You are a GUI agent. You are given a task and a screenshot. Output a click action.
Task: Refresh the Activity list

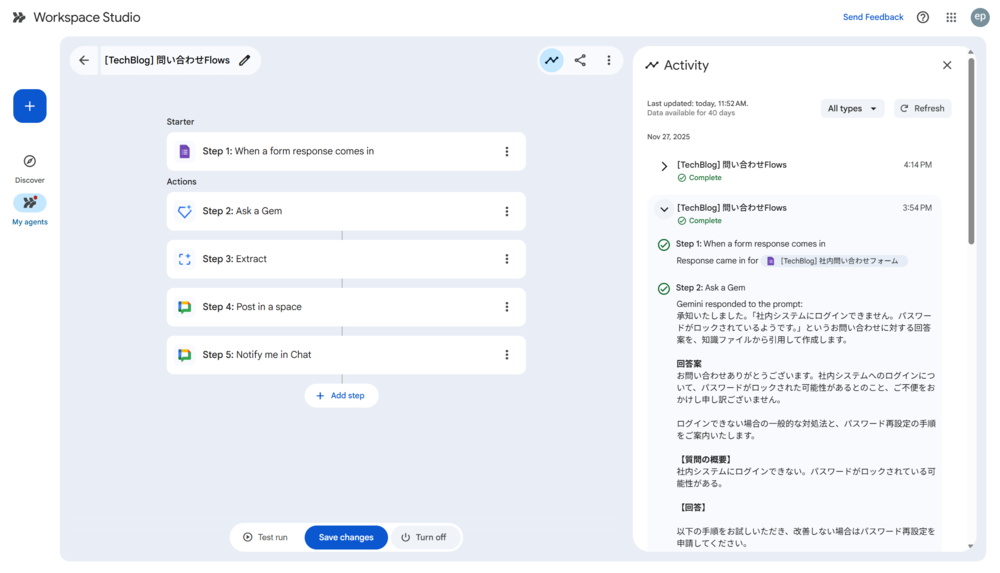pos(922,109)
